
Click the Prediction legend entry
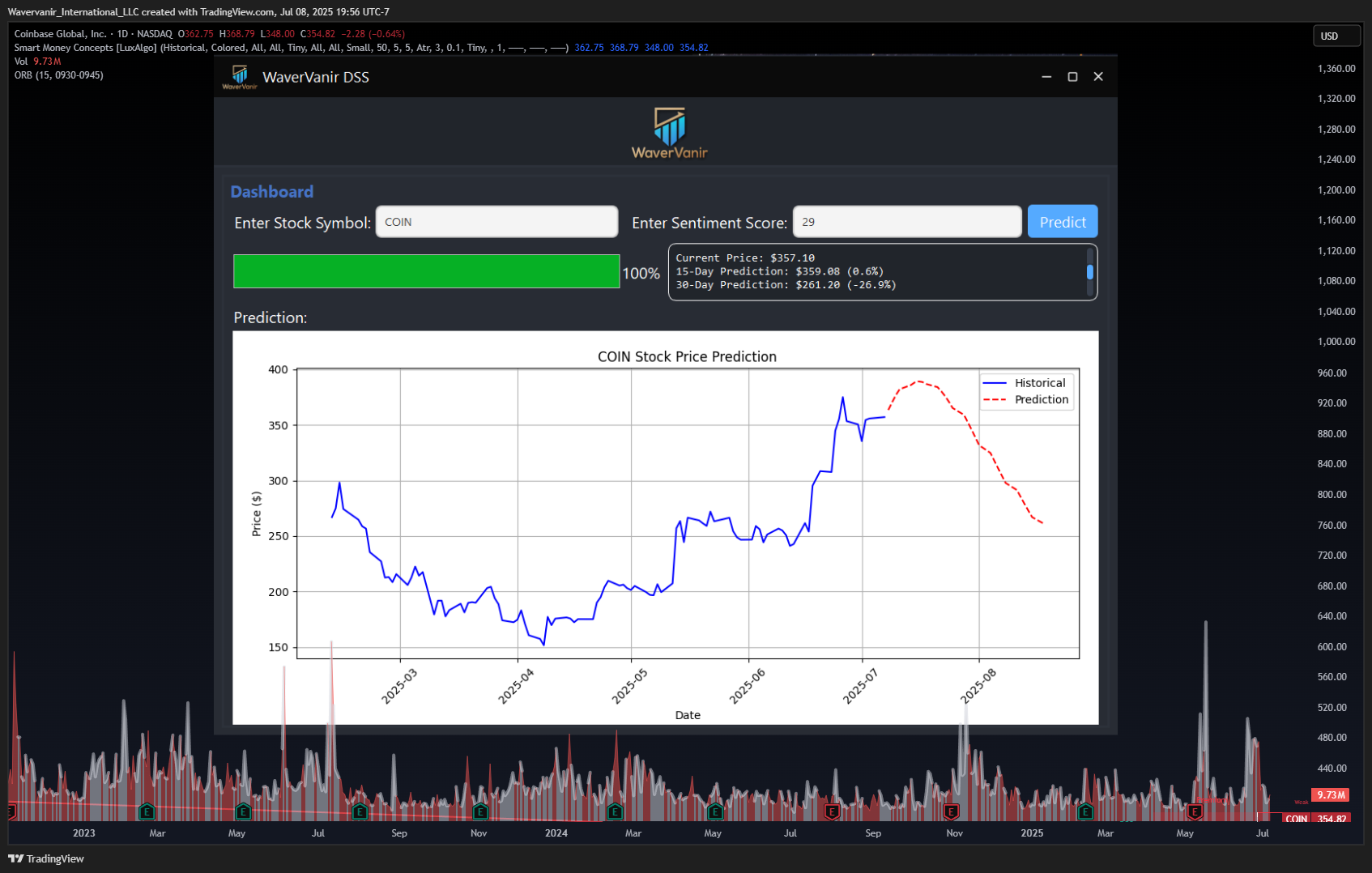(1025, 399)
